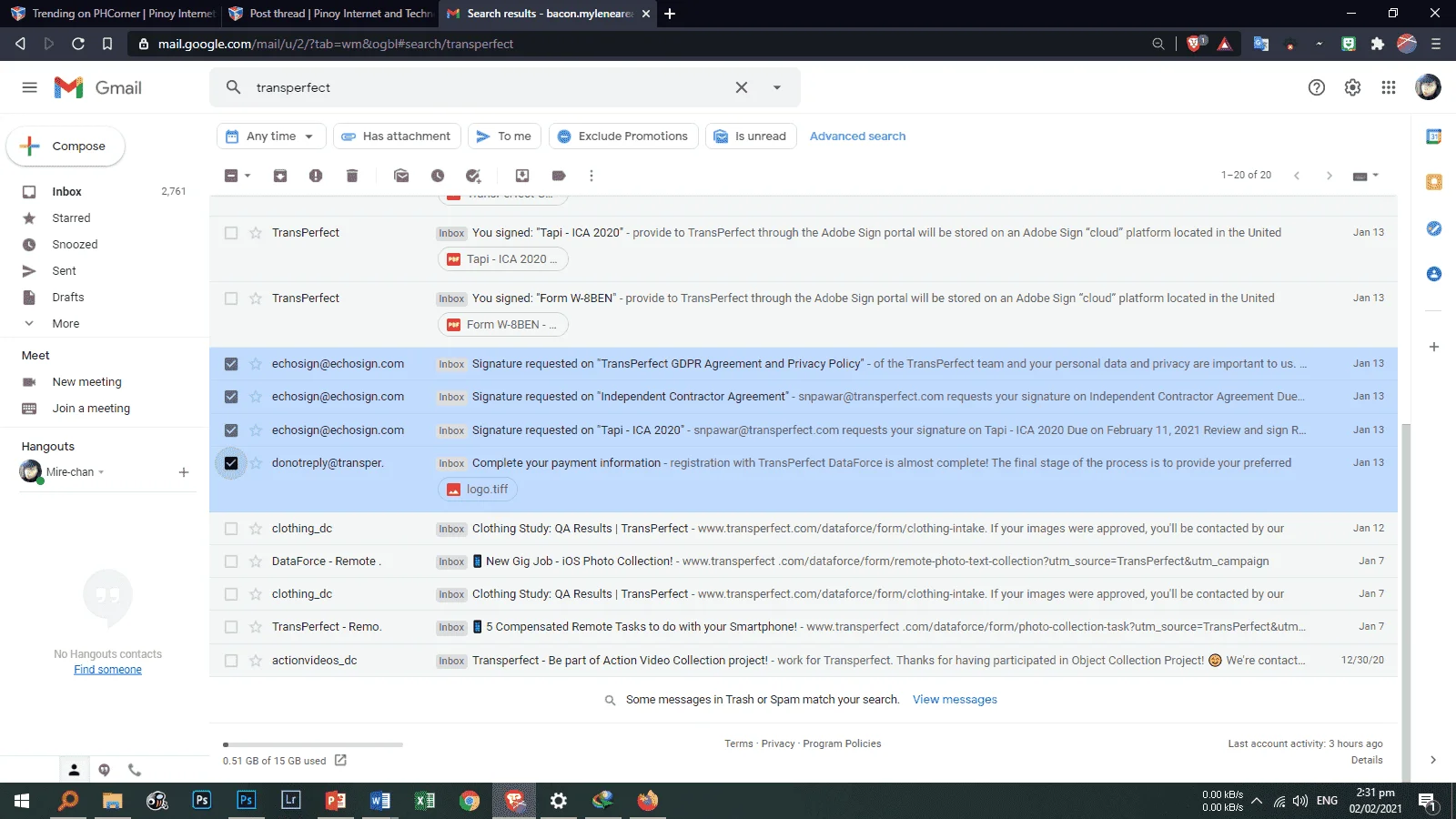This screenshot has height=819, width=1456.
Task: Report selected emails as spam
Action: 316,176
